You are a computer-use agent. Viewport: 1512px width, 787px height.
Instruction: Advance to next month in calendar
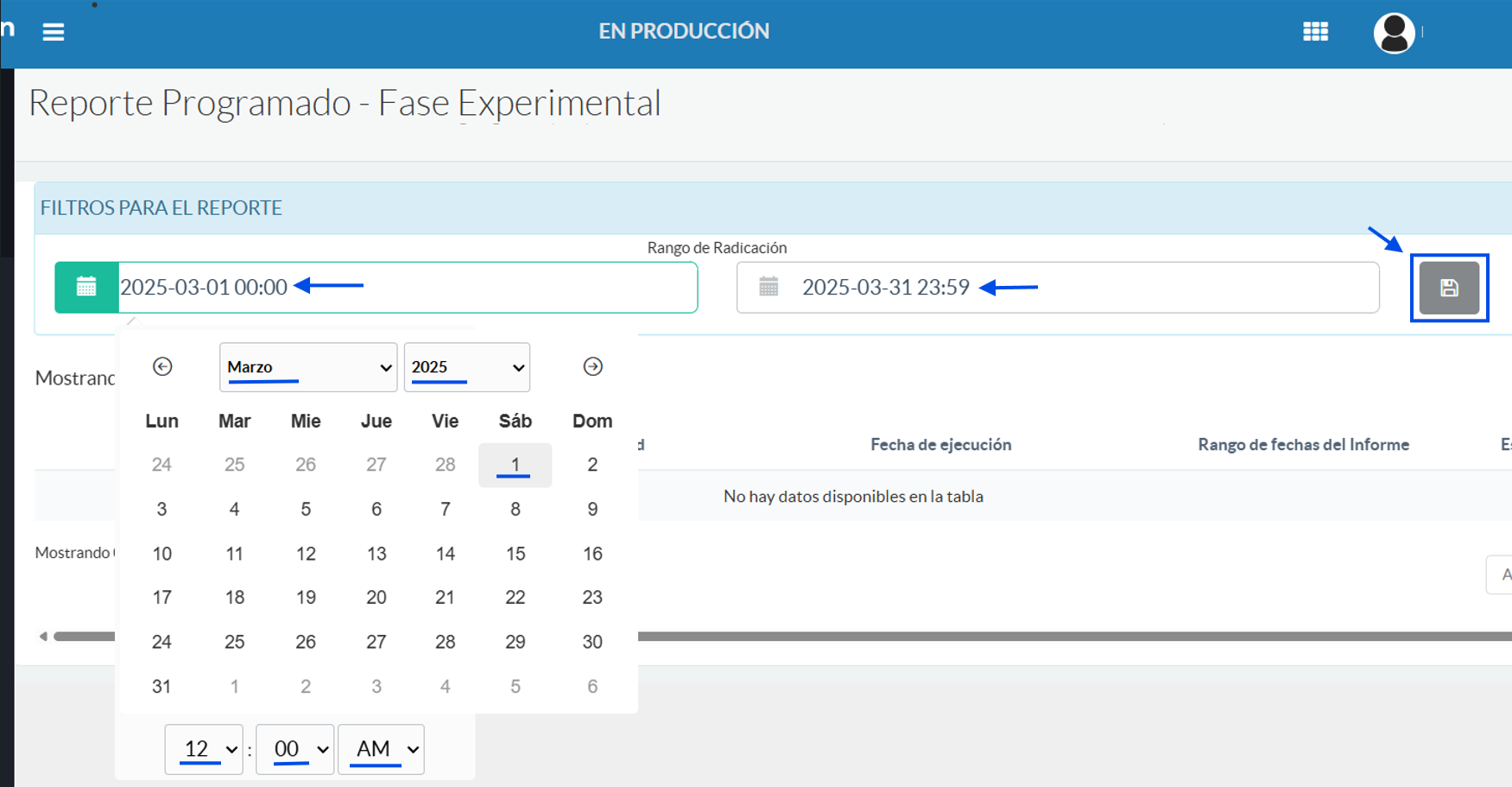[x=592, y=366]
